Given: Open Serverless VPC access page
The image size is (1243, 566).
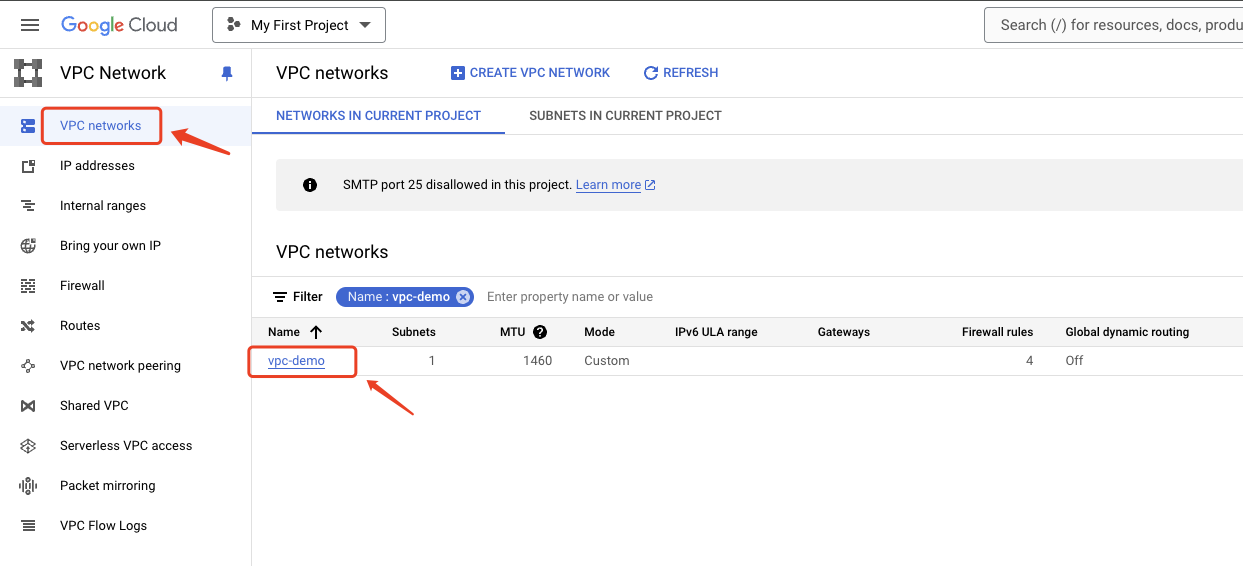Looking at the screenshot, I should 126,446.
